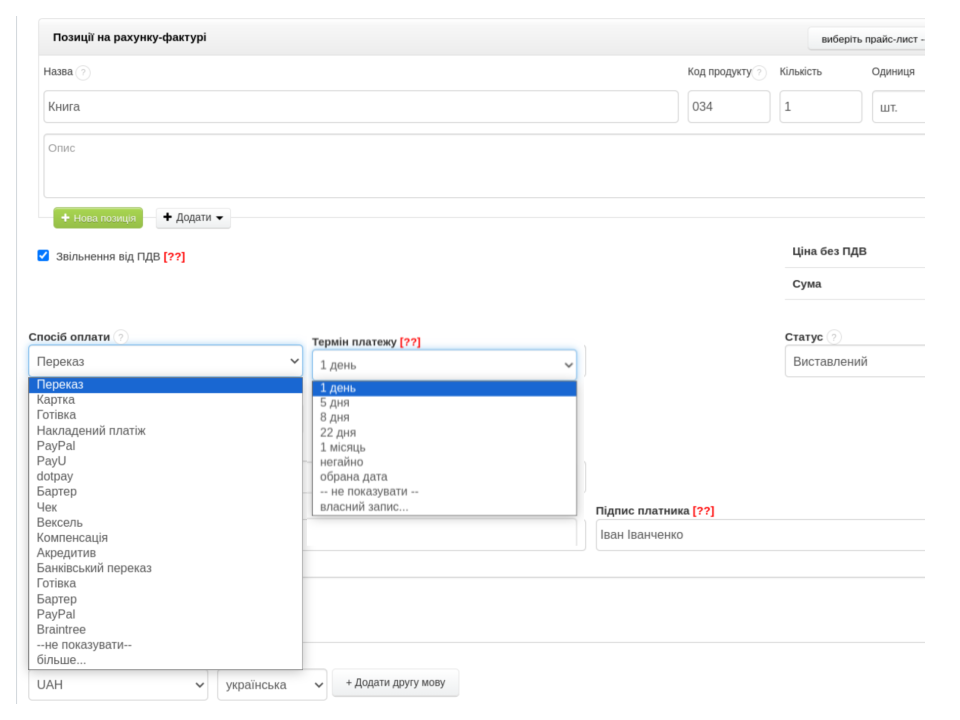
Task: Click the Підпис платника field with Іван Іванченко
Action: pyautogui.click(x=758, y=535)
